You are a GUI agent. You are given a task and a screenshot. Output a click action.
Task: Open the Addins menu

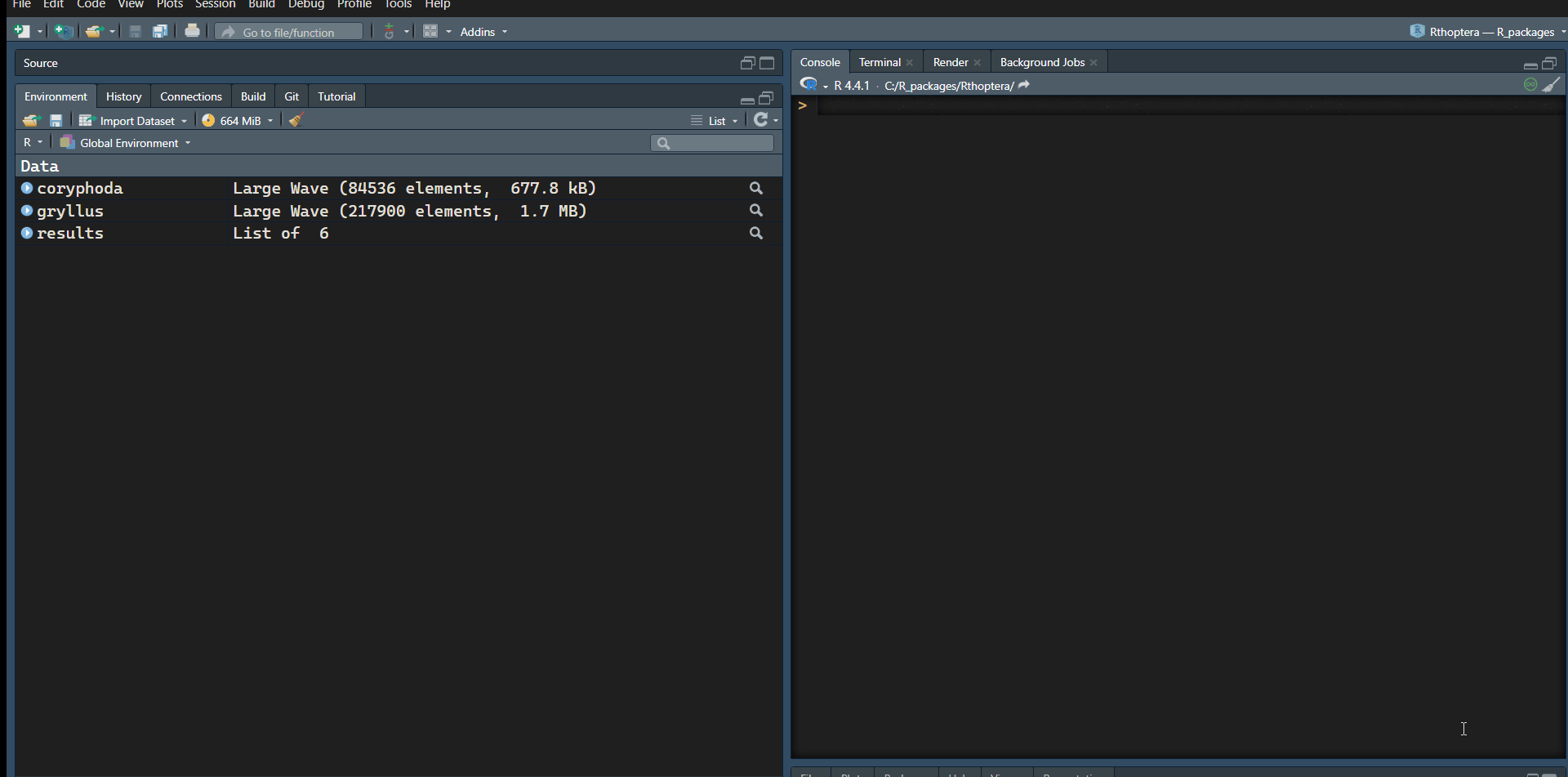point(483,32)
